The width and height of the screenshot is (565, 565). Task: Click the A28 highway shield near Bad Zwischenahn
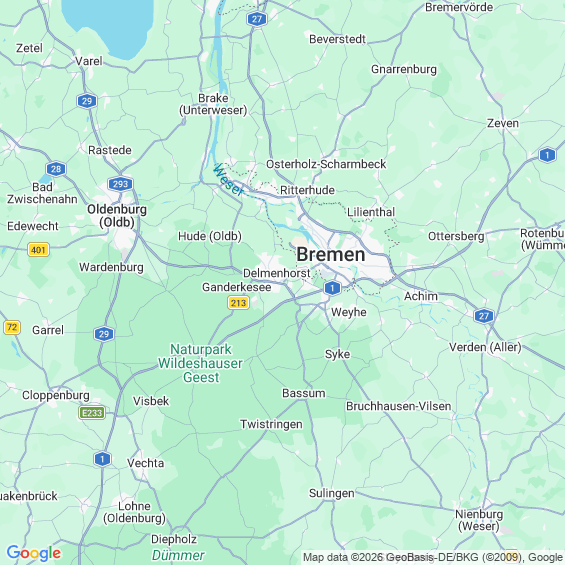click(56, 169)
